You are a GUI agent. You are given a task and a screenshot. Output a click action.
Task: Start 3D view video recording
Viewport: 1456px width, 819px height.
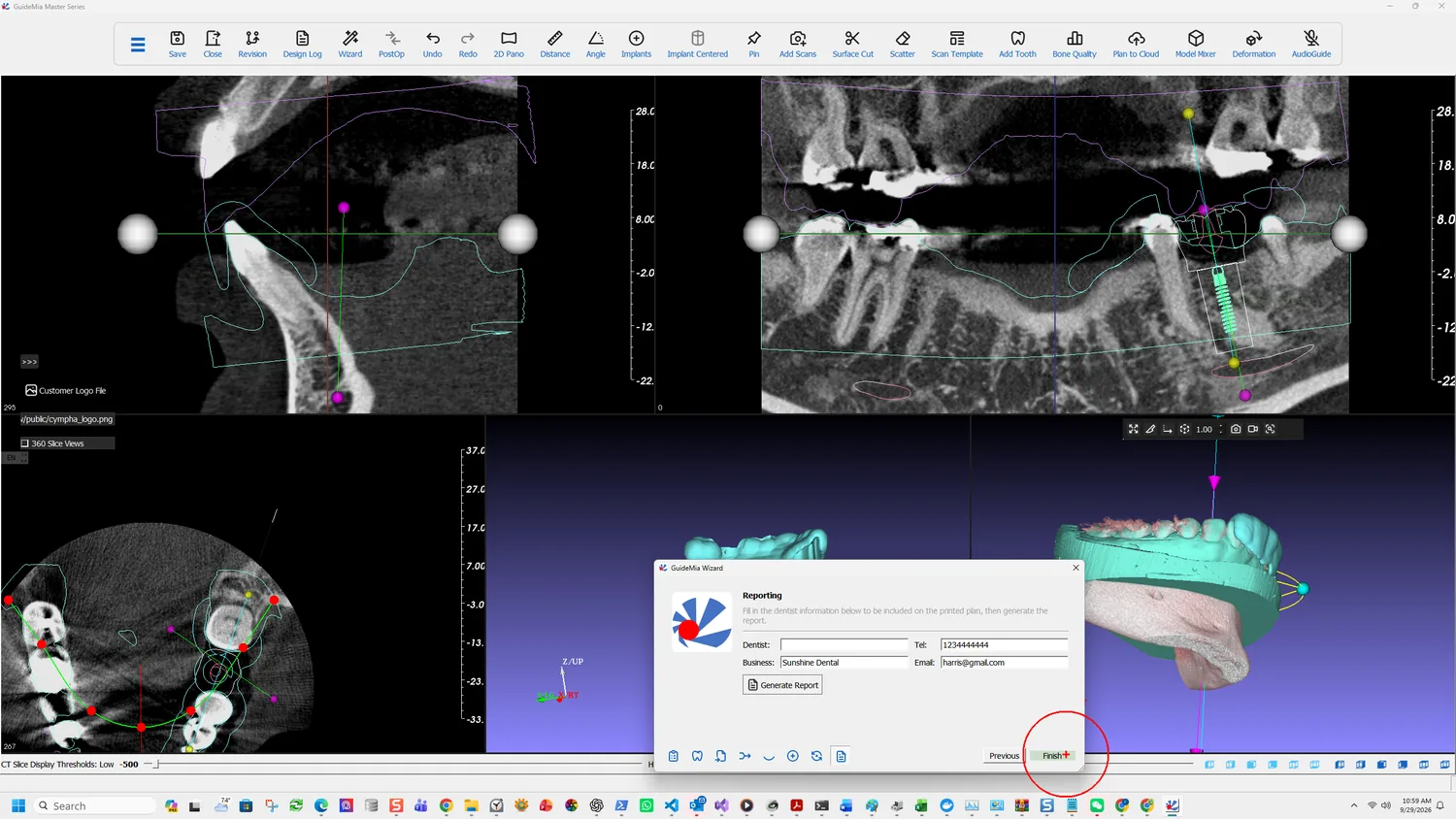(1253, 429)
